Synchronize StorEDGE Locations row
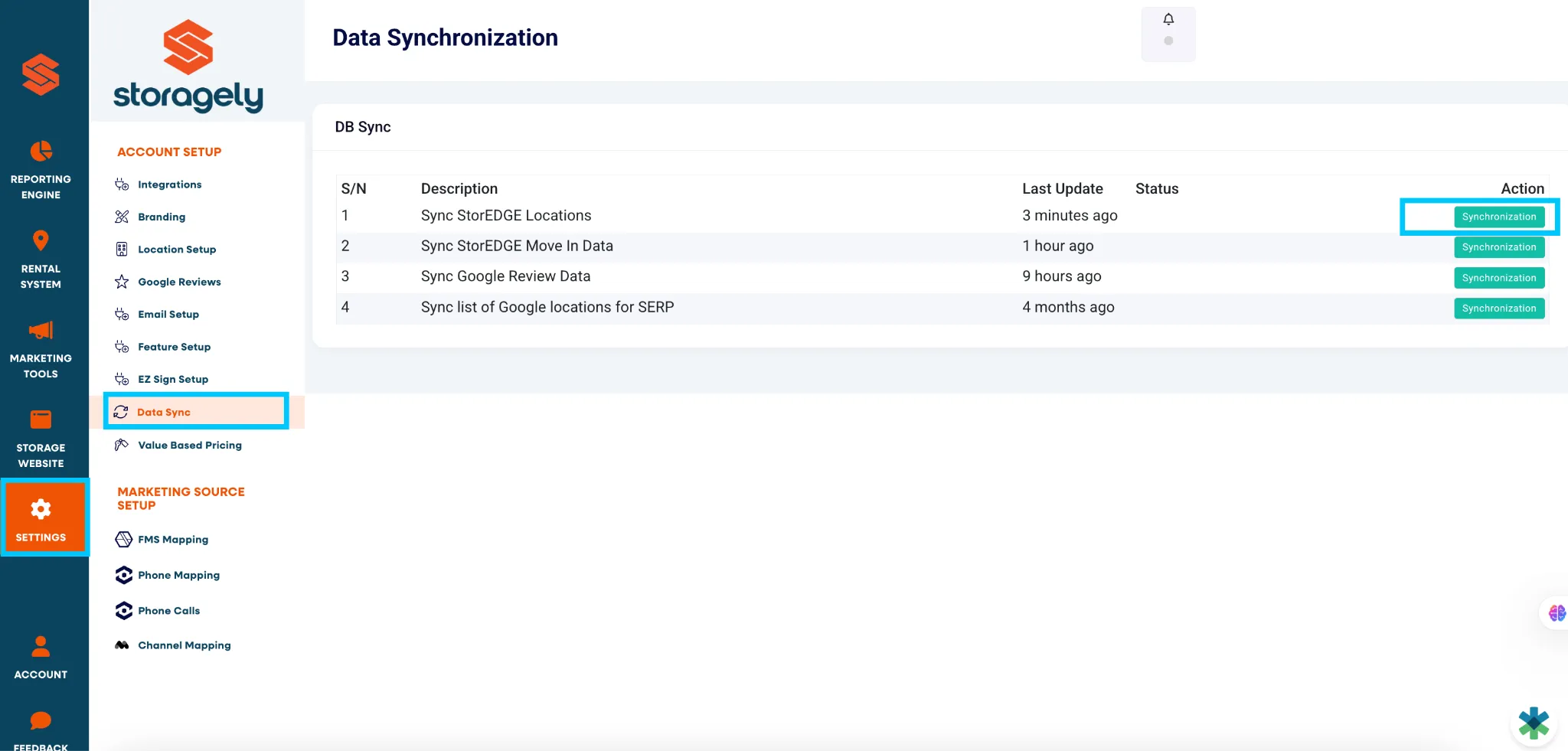The height and width of the screenshot is (751, 1568). pos(1499,217)
